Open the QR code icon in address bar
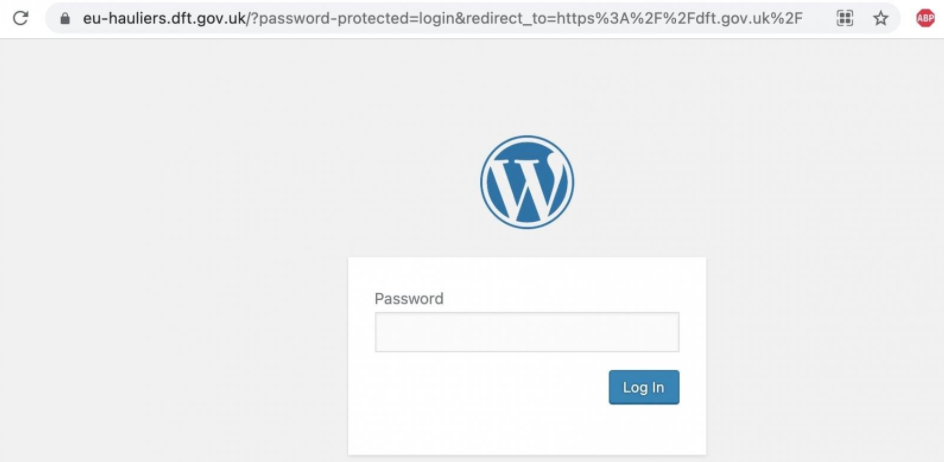The height and width of the screenshot is (462, 944). tap(845, 18)
